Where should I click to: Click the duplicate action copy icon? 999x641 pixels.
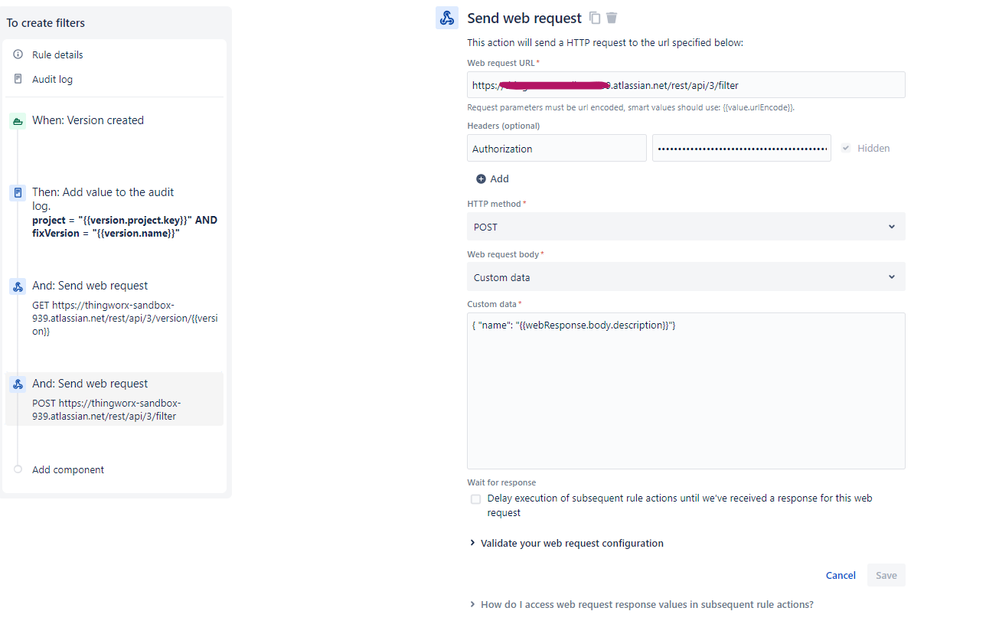pyautogui.click(x=595, y=18)
